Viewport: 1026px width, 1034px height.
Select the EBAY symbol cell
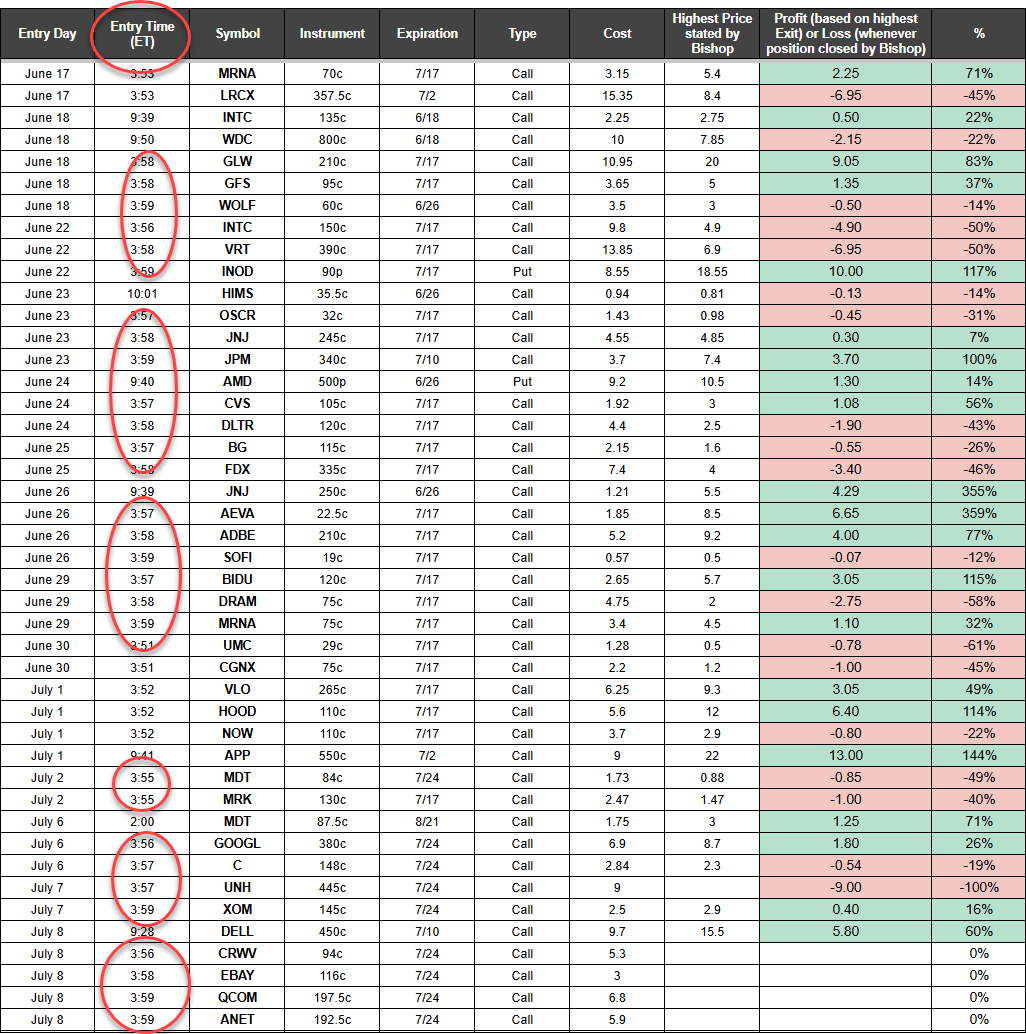[x=237, y=975]
